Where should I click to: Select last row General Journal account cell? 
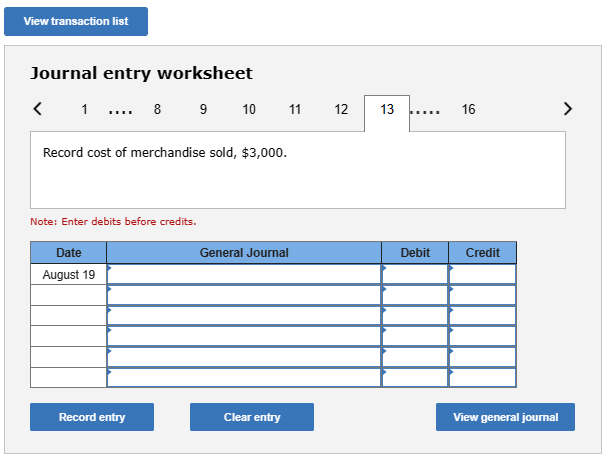[244, 378]
